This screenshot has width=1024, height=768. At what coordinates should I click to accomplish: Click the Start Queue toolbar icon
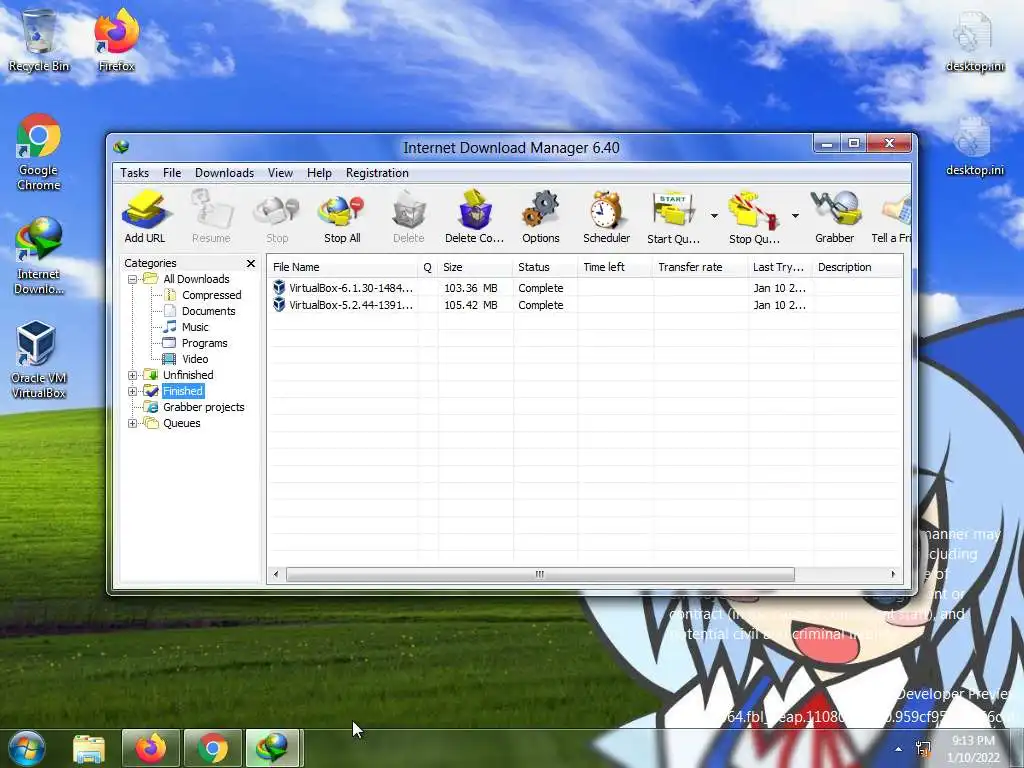pos(673,217)
